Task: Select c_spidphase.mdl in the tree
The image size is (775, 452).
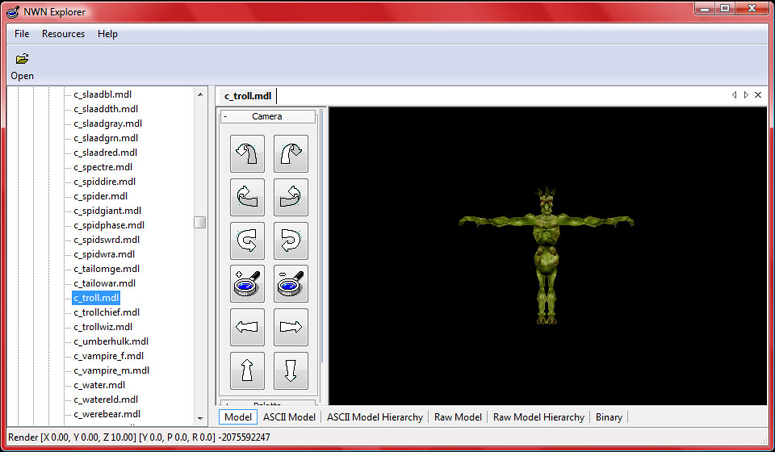Action: (x=109, y=225)
